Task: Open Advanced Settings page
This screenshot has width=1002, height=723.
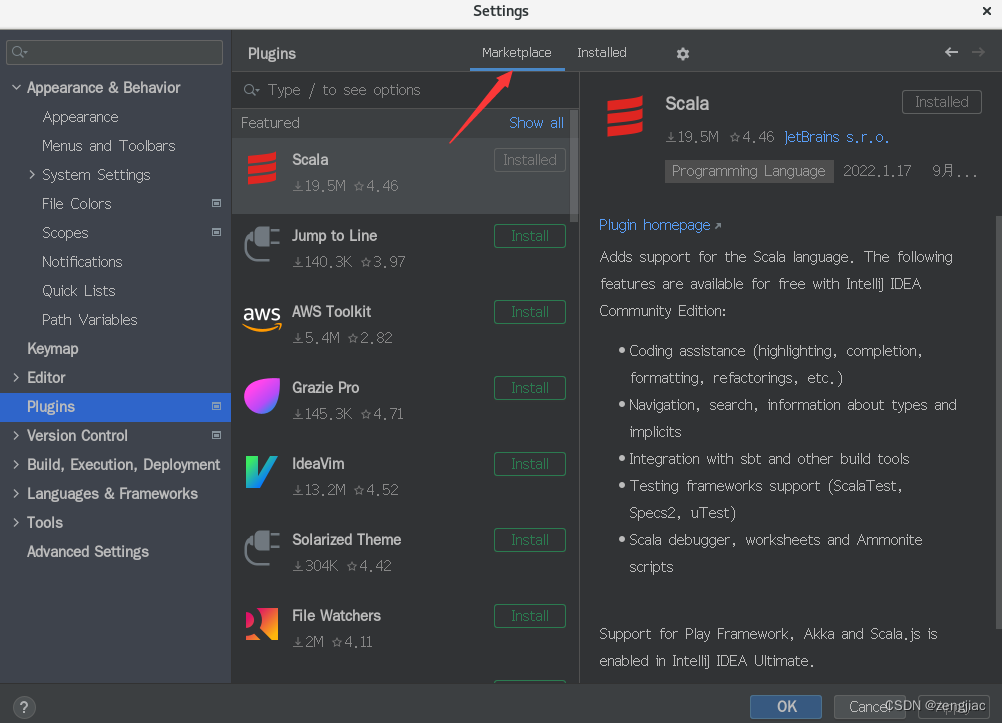Action: 88,551
